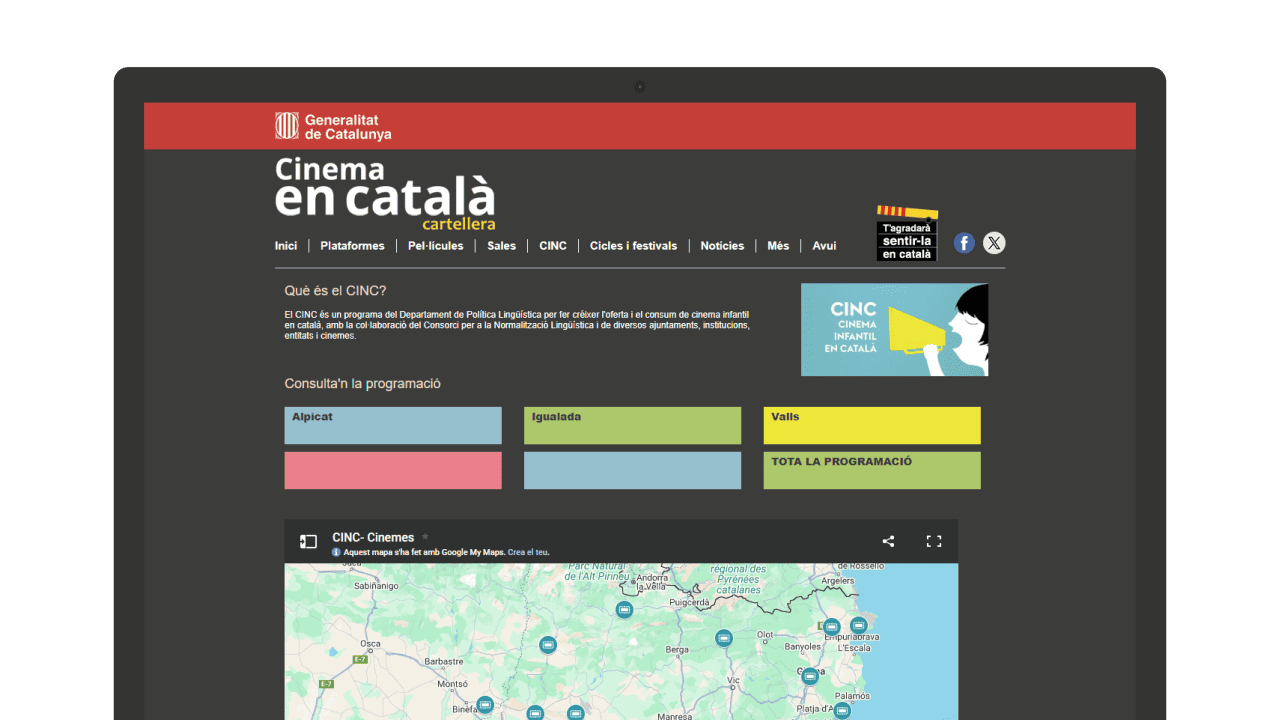Select the cinema marker at Platja d'Aro
Viewport: 1280px width, 720px height.
tap(842, 711)
